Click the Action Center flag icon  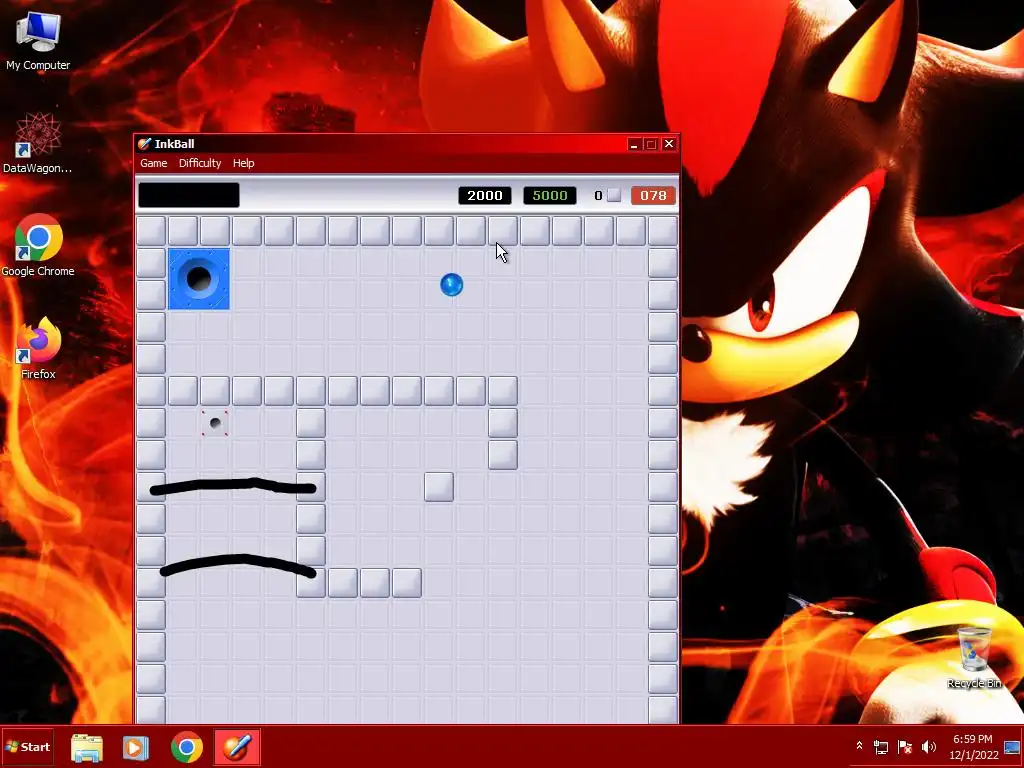[905, 746]
